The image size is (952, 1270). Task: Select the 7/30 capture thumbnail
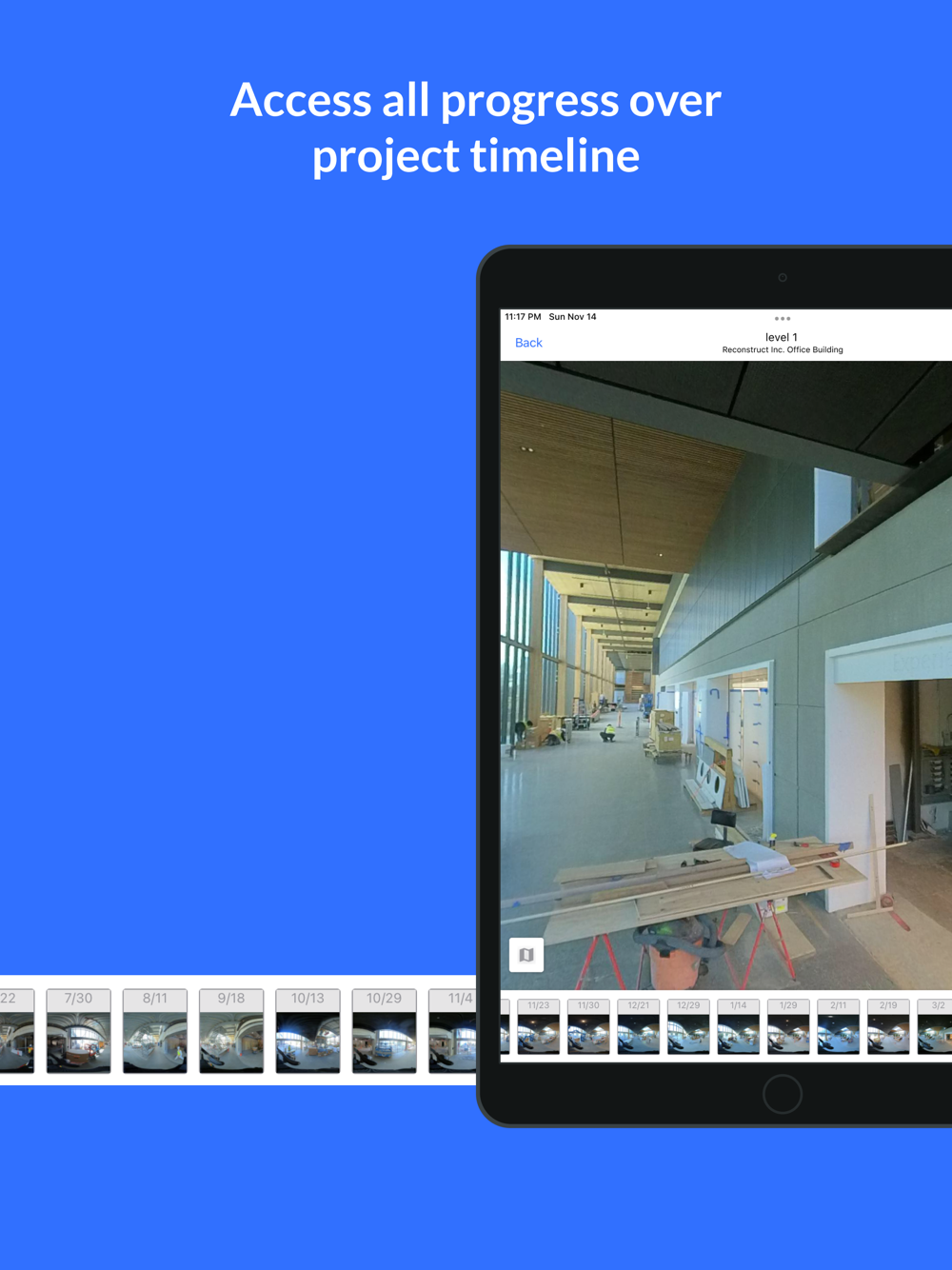tap(78, 1032)
